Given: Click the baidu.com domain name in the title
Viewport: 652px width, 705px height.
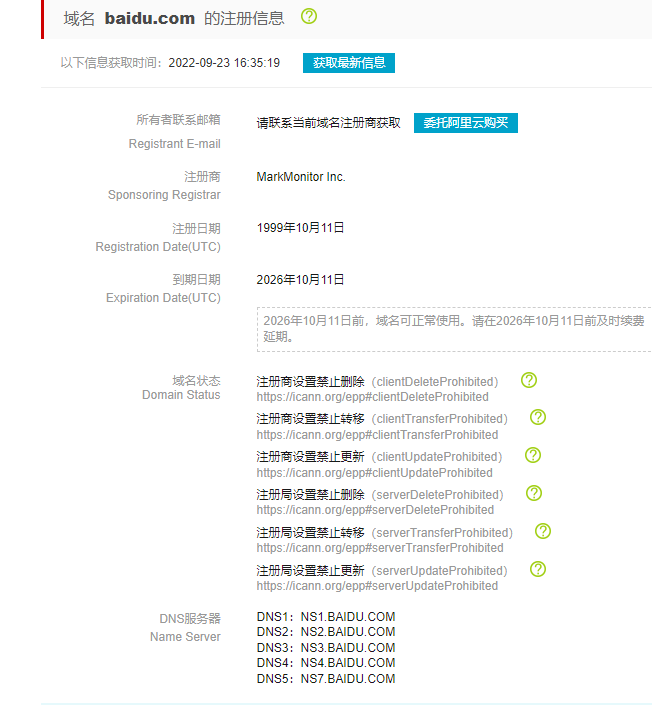Looking at the screenshot, I should tap(150, 18).
